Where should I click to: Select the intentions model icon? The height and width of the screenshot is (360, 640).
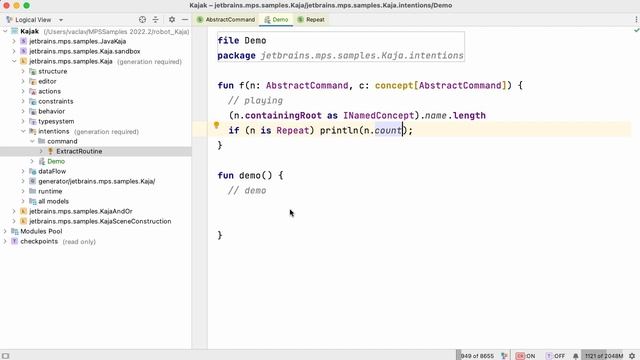[x=33, y=131]
